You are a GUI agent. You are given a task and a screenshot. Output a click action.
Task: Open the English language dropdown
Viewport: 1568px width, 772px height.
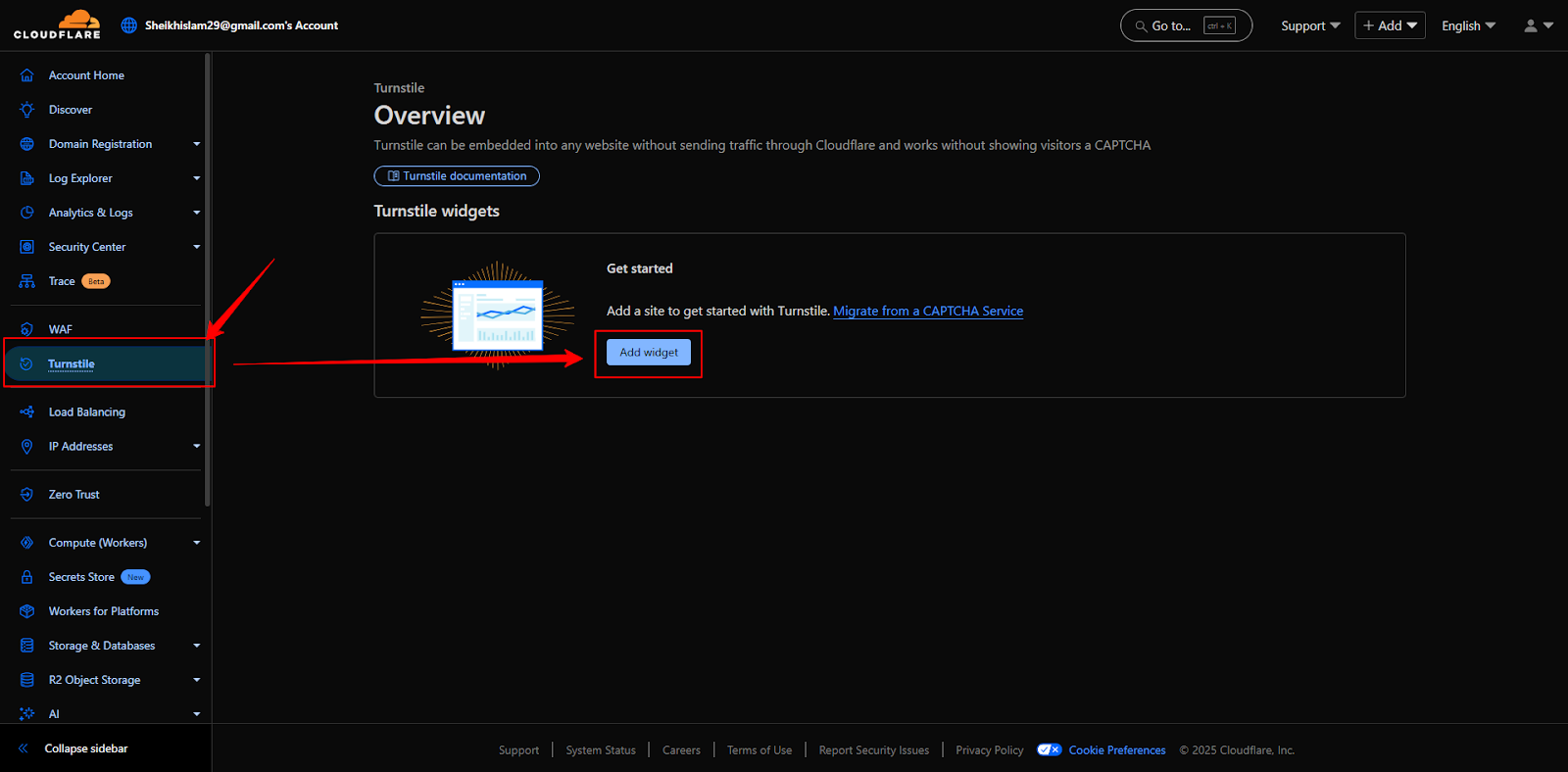(1468, 26)
